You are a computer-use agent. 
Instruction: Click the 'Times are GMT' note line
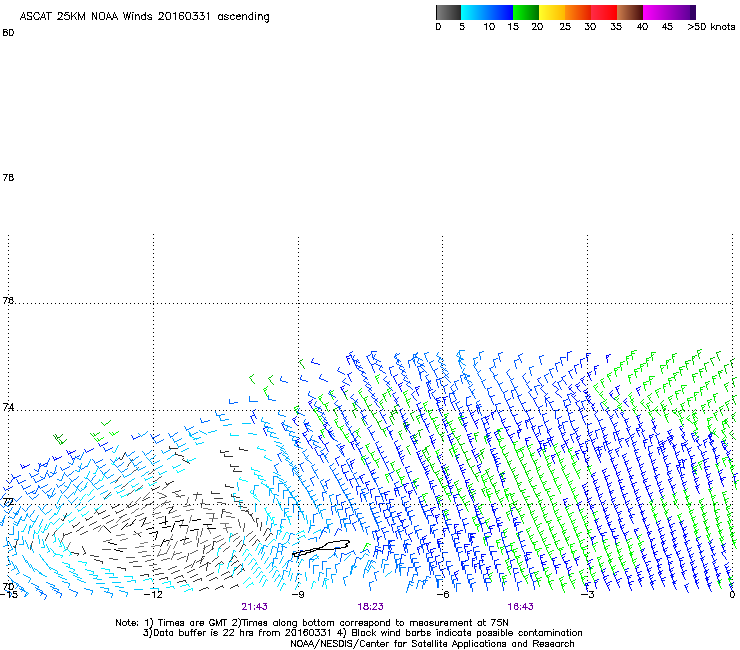click(x=312, y=623)
